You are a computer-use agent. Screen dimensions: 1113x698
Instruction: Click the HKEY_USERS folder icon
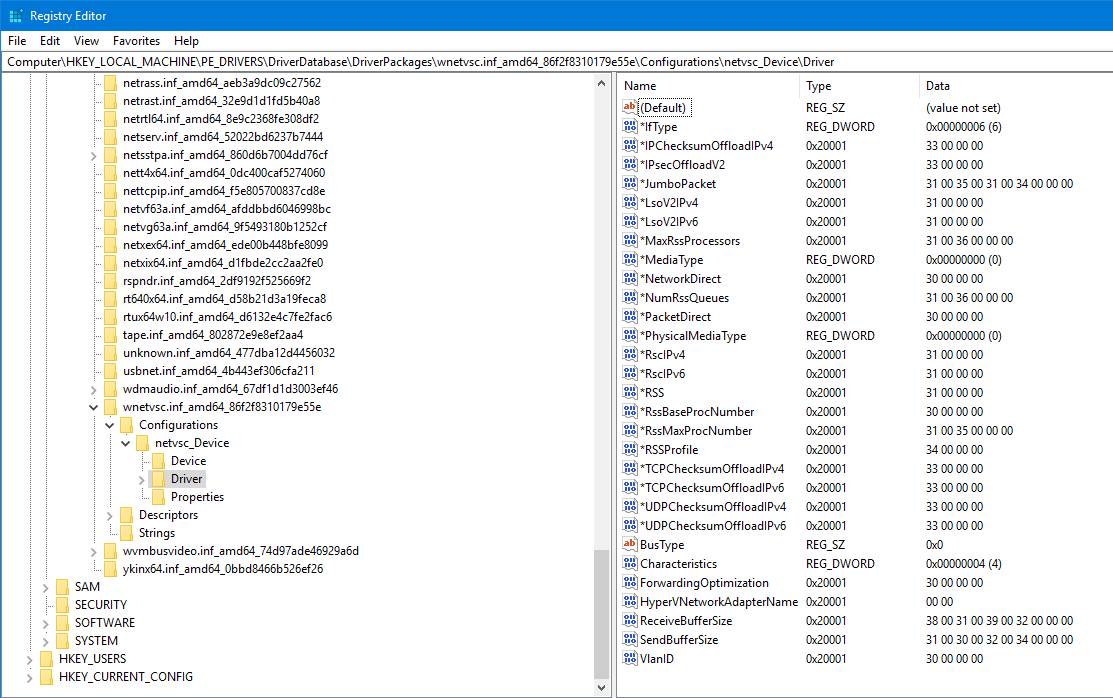(x=45, y=659)
